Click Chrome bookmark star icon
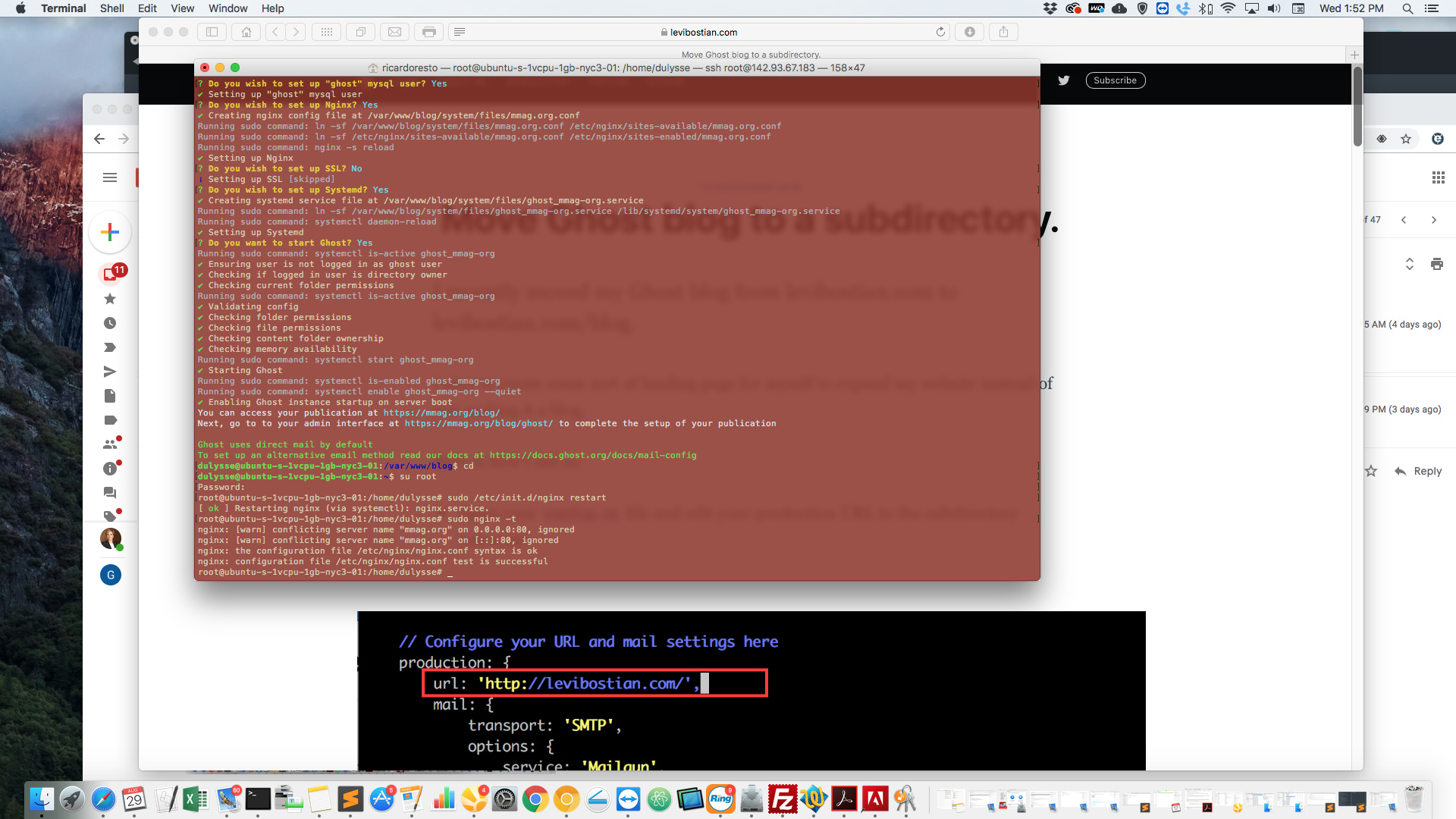This screenshot has height=819, width=1456. tap(1406, 139)
